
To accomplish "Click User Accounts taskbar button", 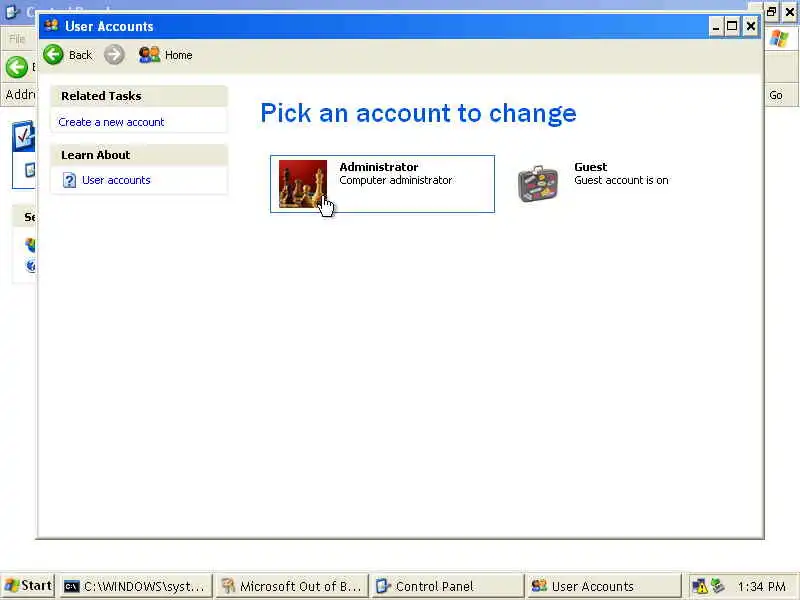I will [604, 586].
